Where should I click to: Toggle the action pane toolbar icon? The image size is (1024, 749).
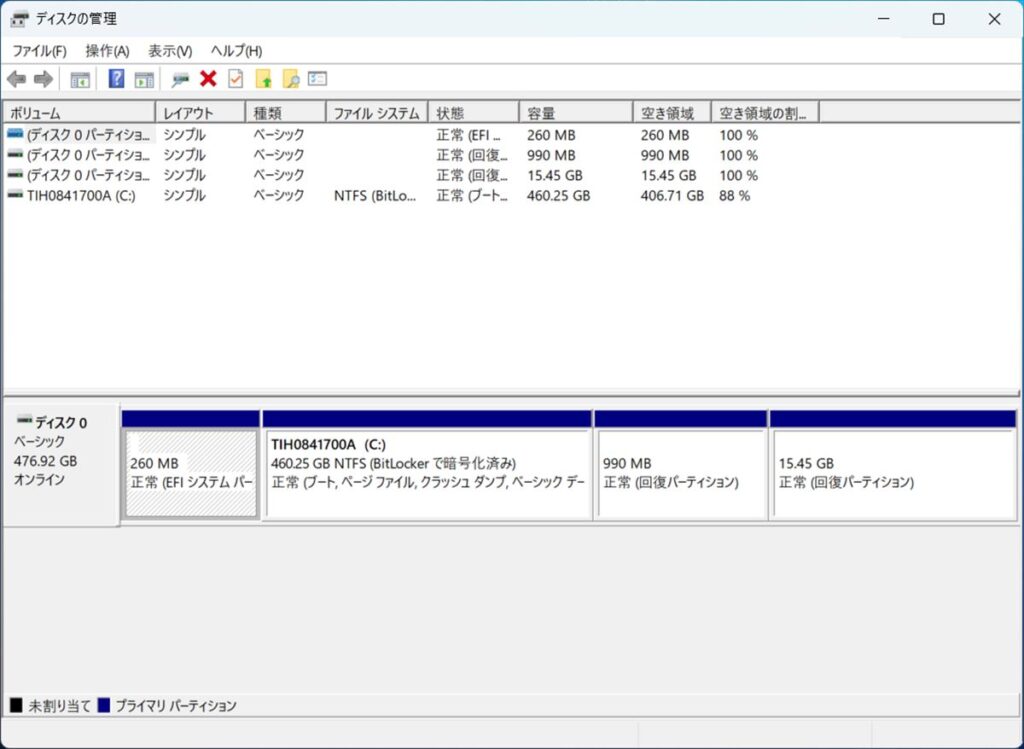144,80
